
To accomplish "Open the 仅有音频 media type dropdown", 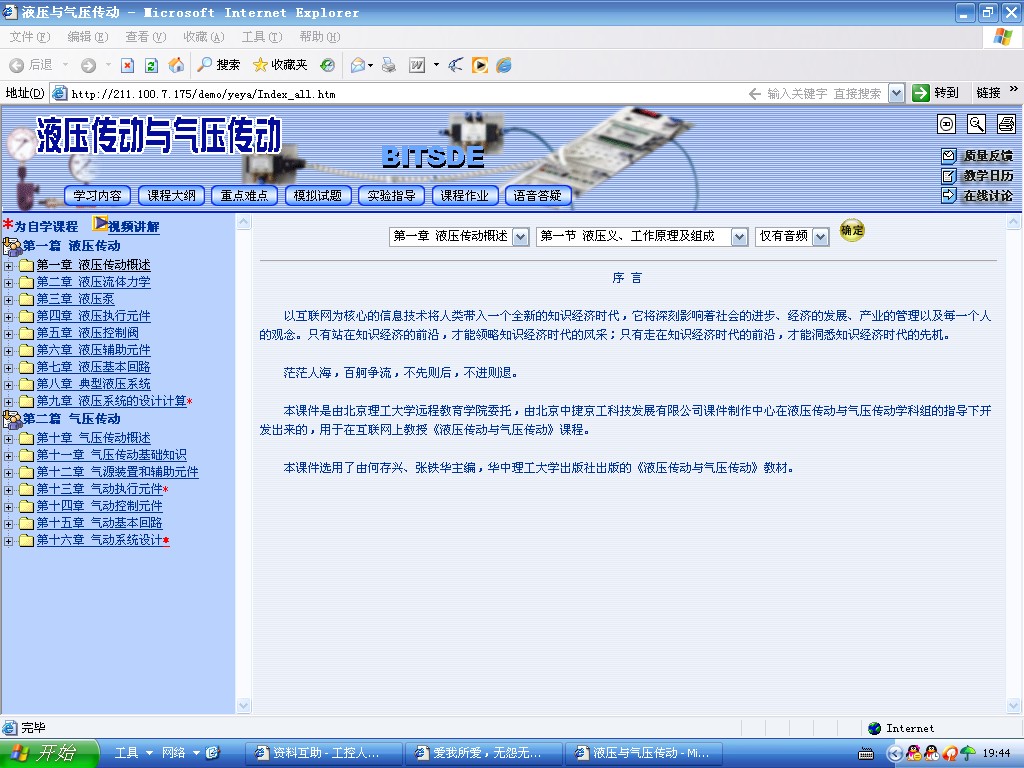I will [x=821, y=237].
